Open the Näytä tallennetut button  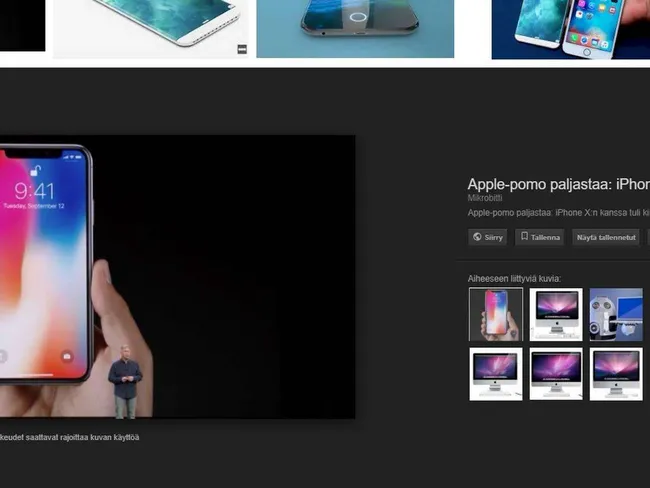pyautogui.click(x=605, y=237)
